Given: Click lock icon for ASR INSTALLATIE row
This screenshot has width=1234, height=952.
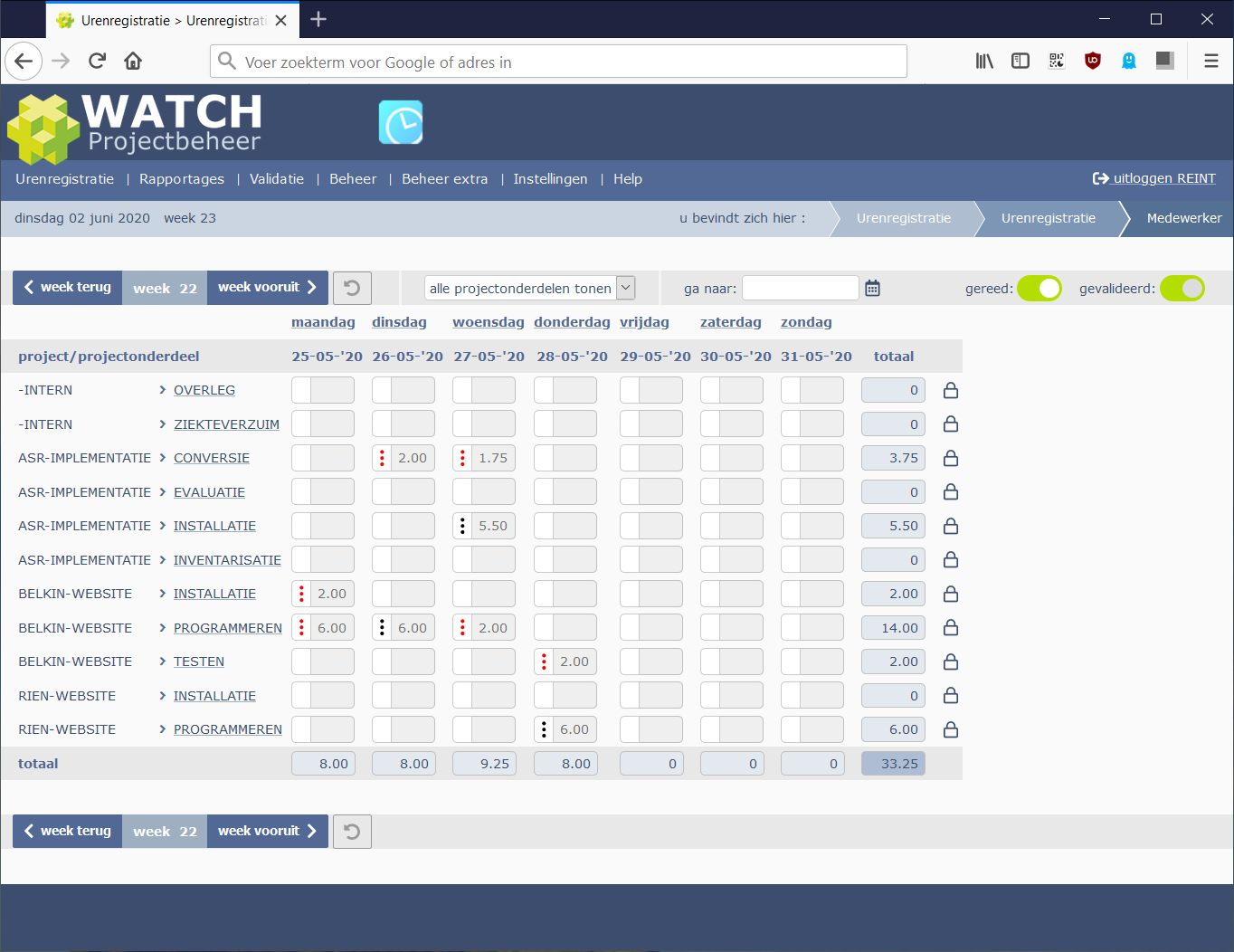Looking at the screenshot, I should pyautogui.click(x=951, y=526).
